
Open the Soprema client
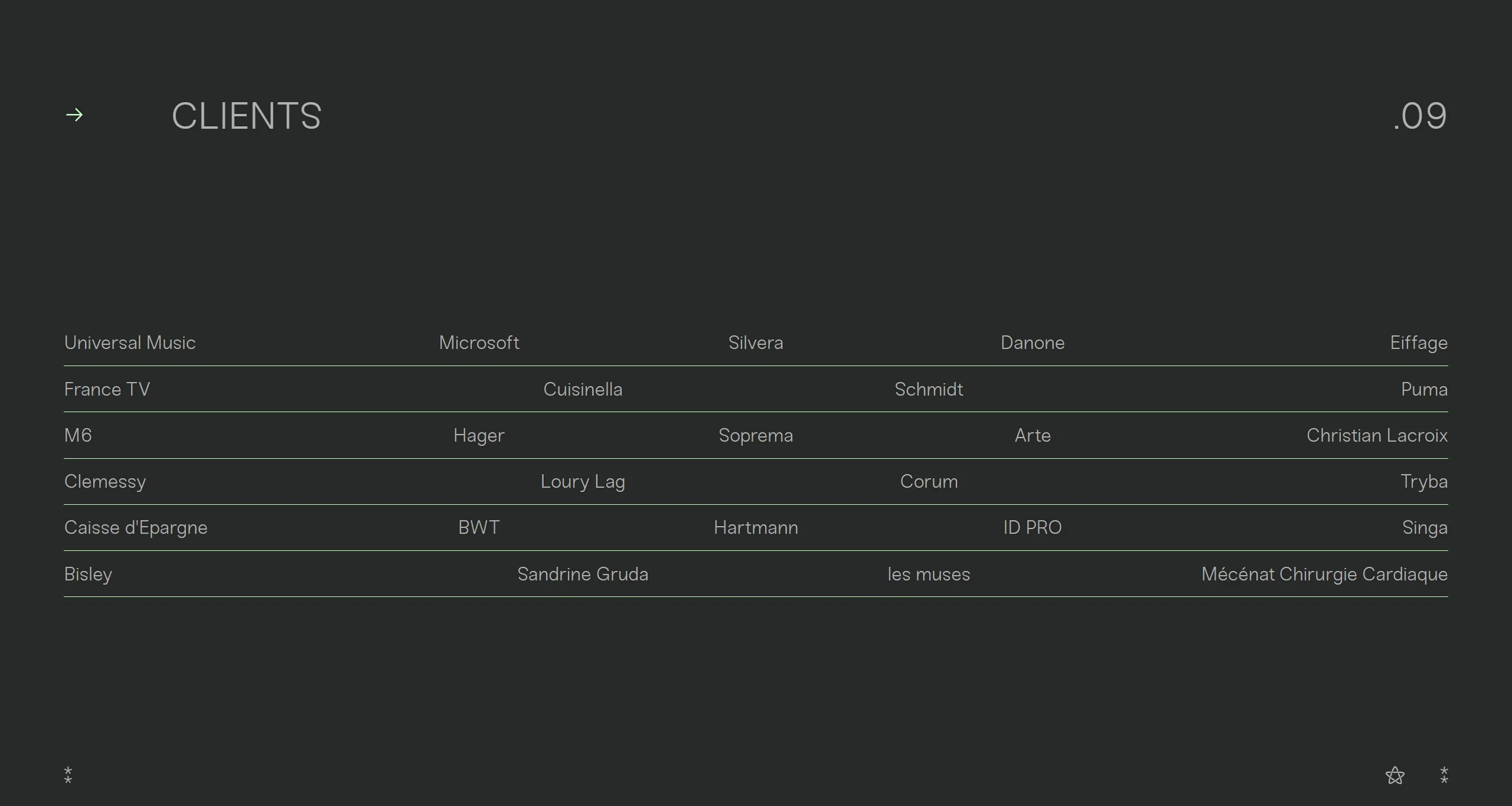pos(756,436)
